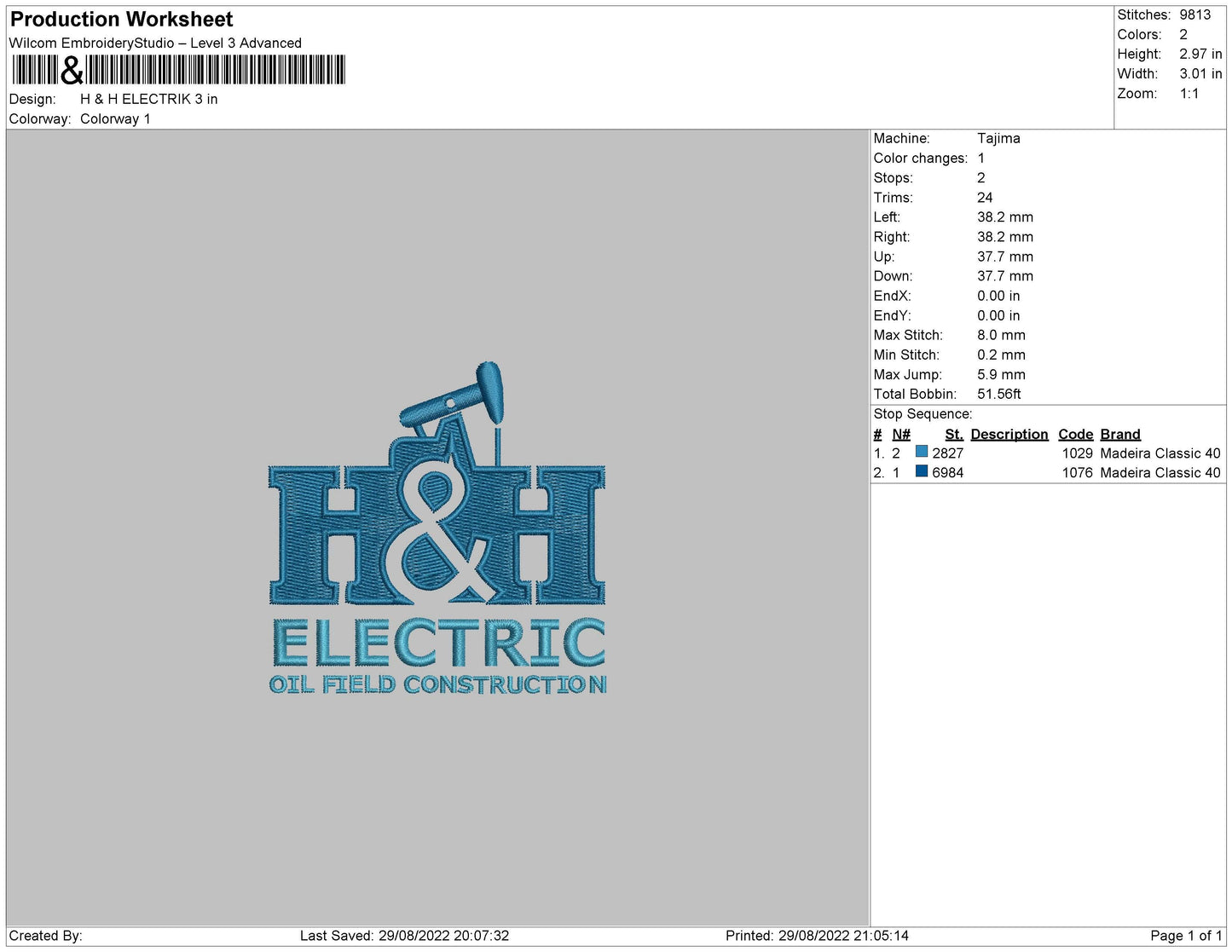Screen dimensions: 1232x952
Task: Click 'Madeira Classic 40' in row 1
Action: [1160, 453]
